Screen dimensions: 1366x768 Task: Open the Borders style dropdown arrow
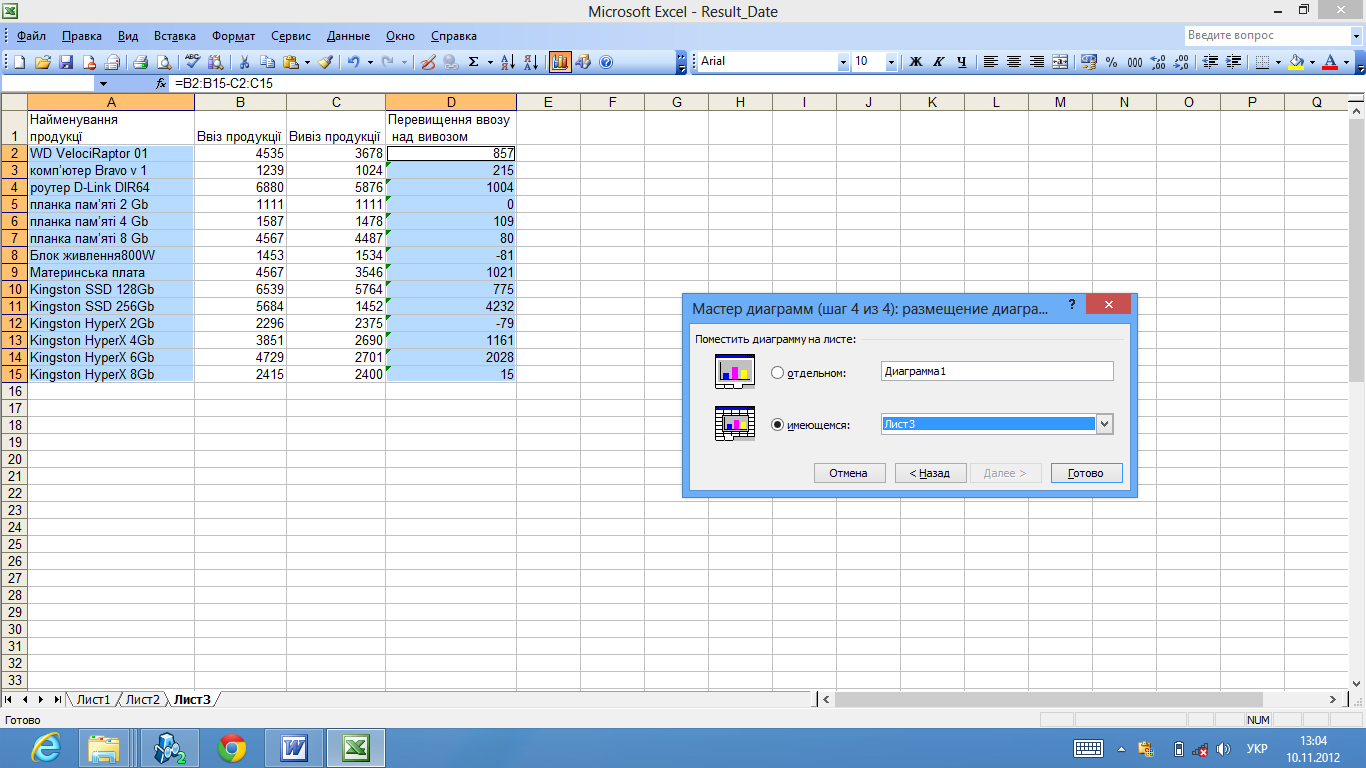click(1278, 62)
